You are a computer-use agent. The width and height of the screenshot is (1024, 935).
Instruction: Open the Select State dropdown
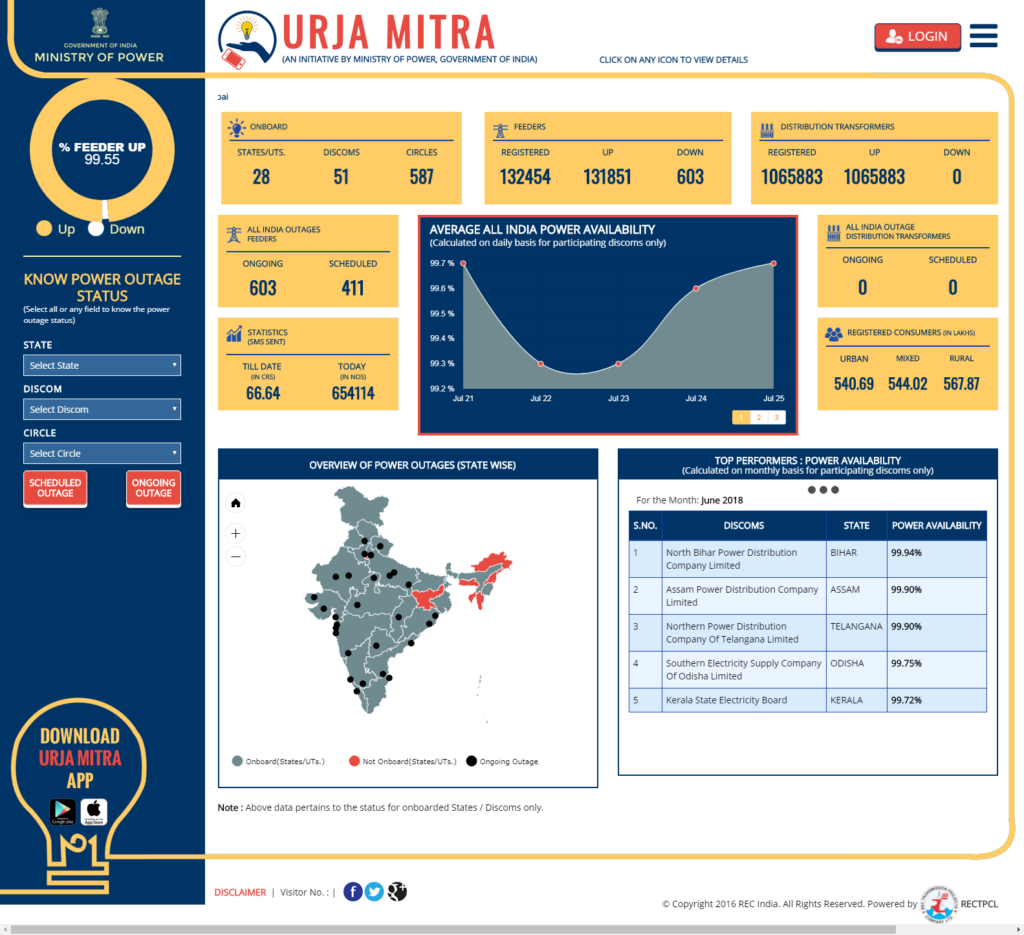(x=101, y=366)
